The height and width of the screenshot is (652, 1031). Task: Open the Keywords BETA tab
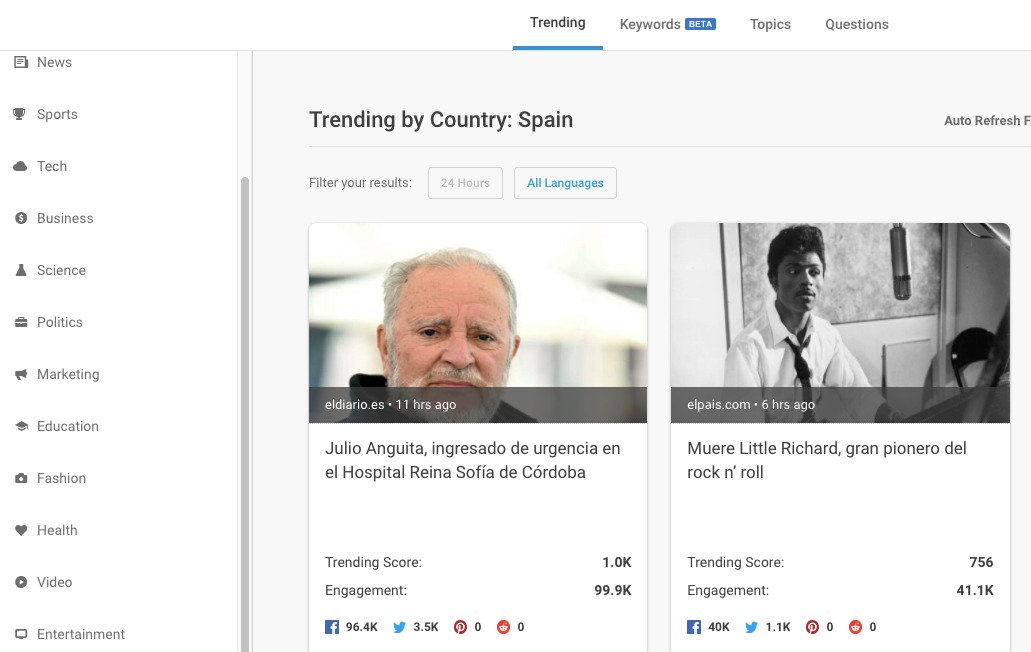click(667, 24)
